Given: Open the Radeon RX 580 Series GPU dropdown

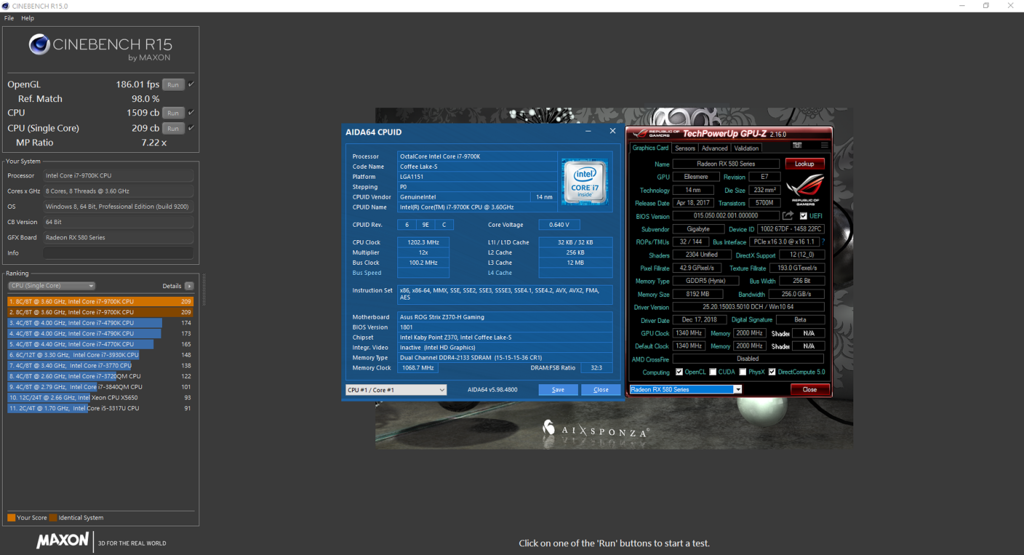Looking at the screenshot, I should click(686, 390).
